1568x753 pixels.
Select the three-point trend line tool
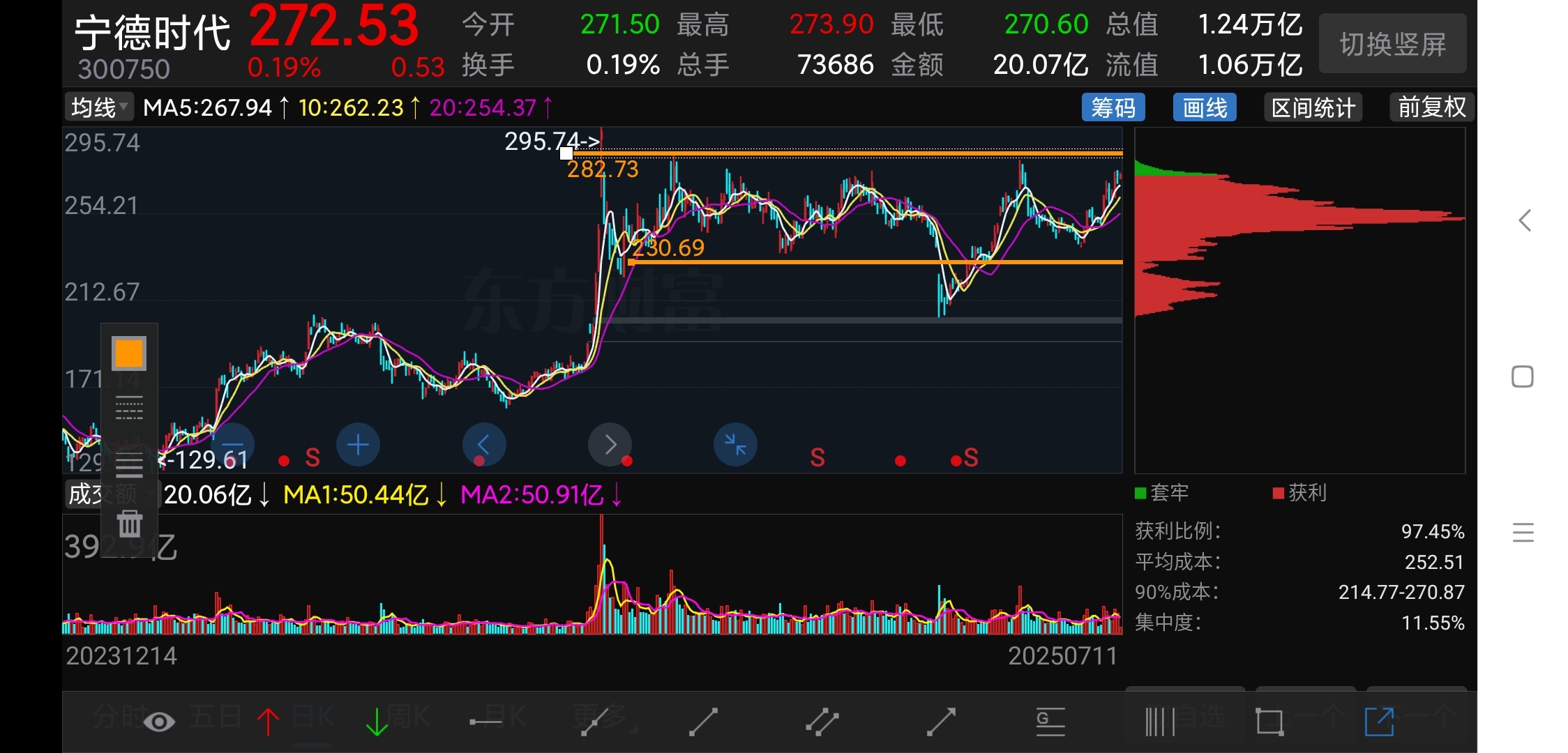tap(594, 722)
